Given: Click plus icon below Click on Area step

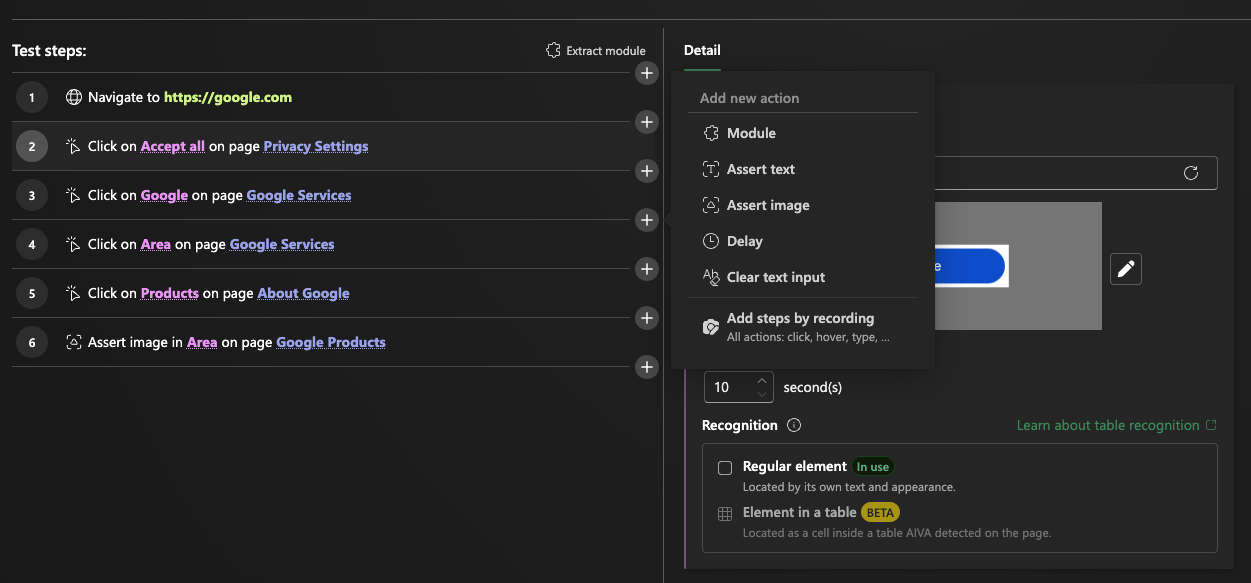Looking at the screenshot, I should [x=647, y=269].
